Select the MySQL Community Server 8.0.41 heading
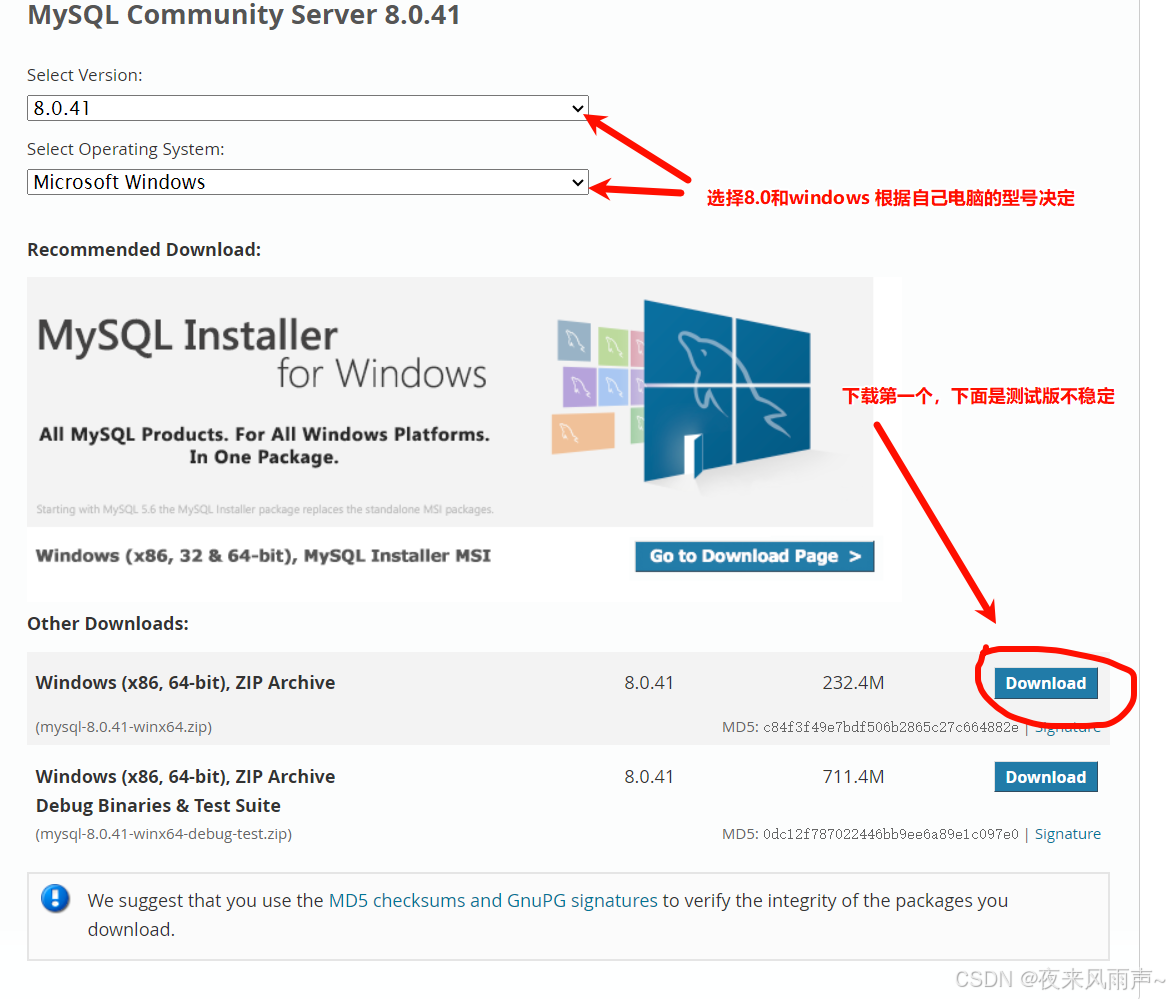 pyautogui.click(x=244, y=15)
